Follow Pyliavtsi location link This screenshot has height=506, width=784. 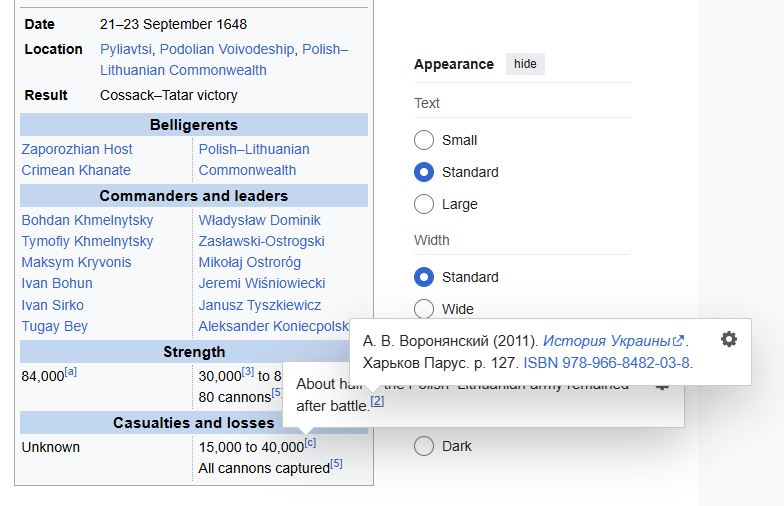[x=126, y=50]
